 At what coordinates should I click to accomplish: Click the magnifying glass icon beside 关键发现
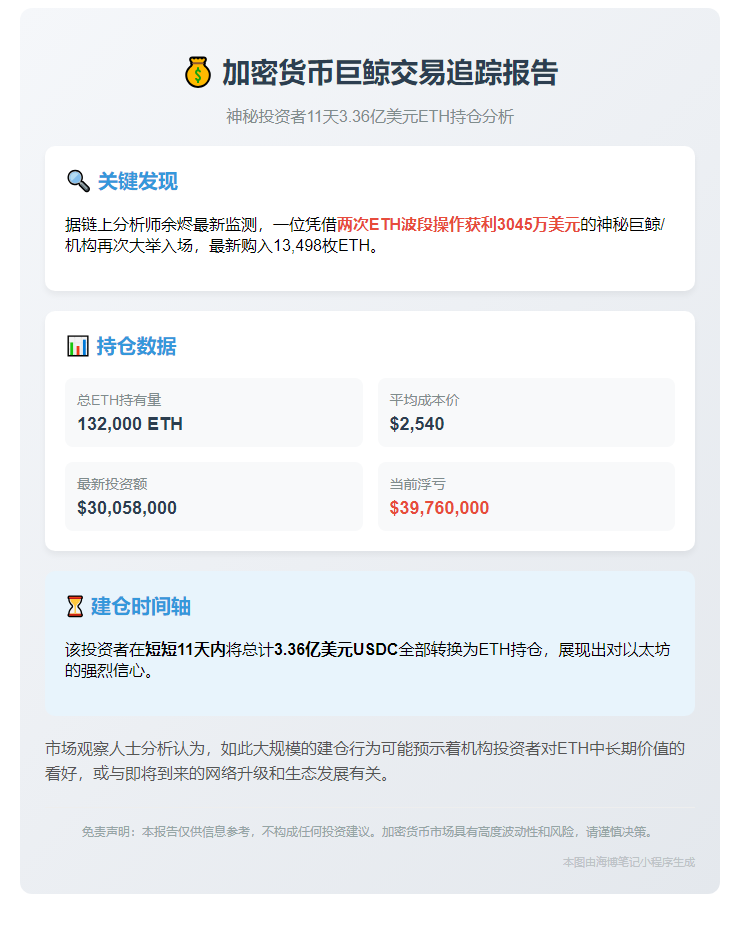(78, 181)
